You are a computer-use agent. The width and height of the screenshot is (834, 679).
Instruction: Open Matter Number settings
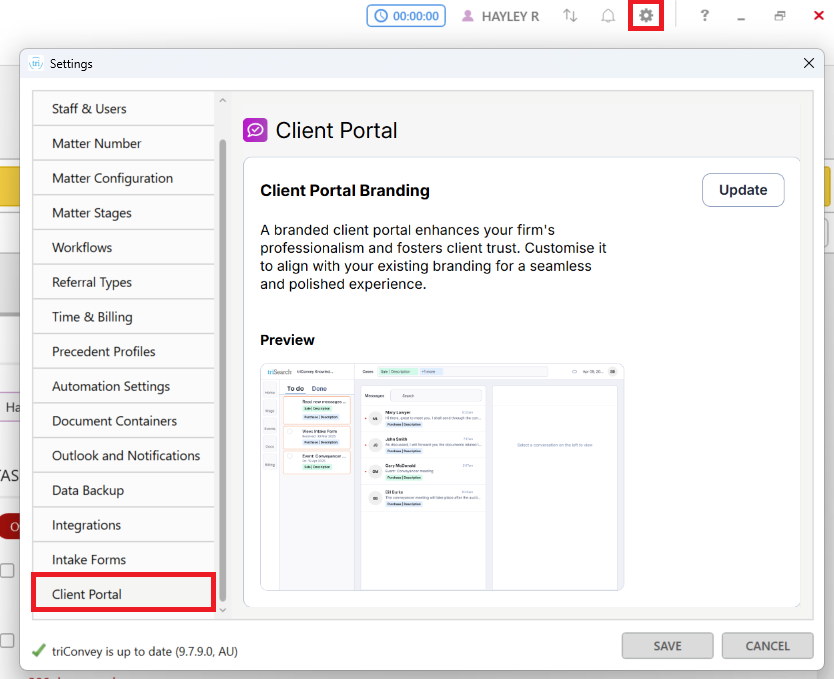pyautogui.click(x=123, y=144)
